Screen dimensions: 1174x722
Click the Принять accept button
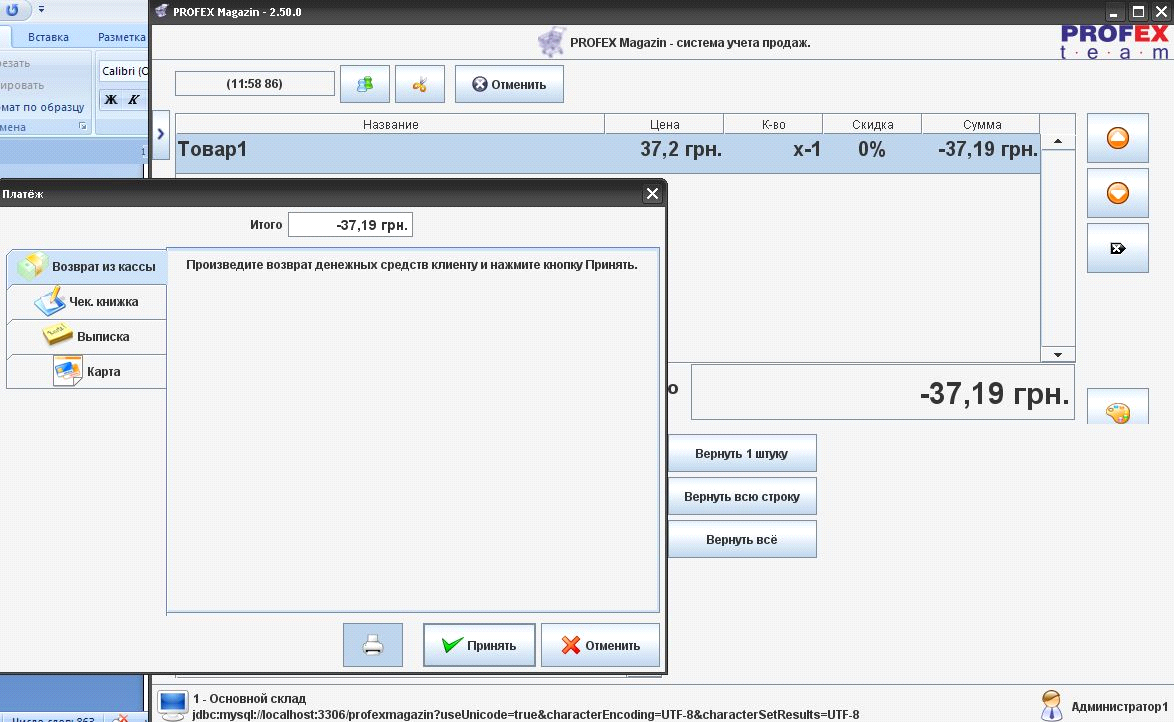(479, 645)
